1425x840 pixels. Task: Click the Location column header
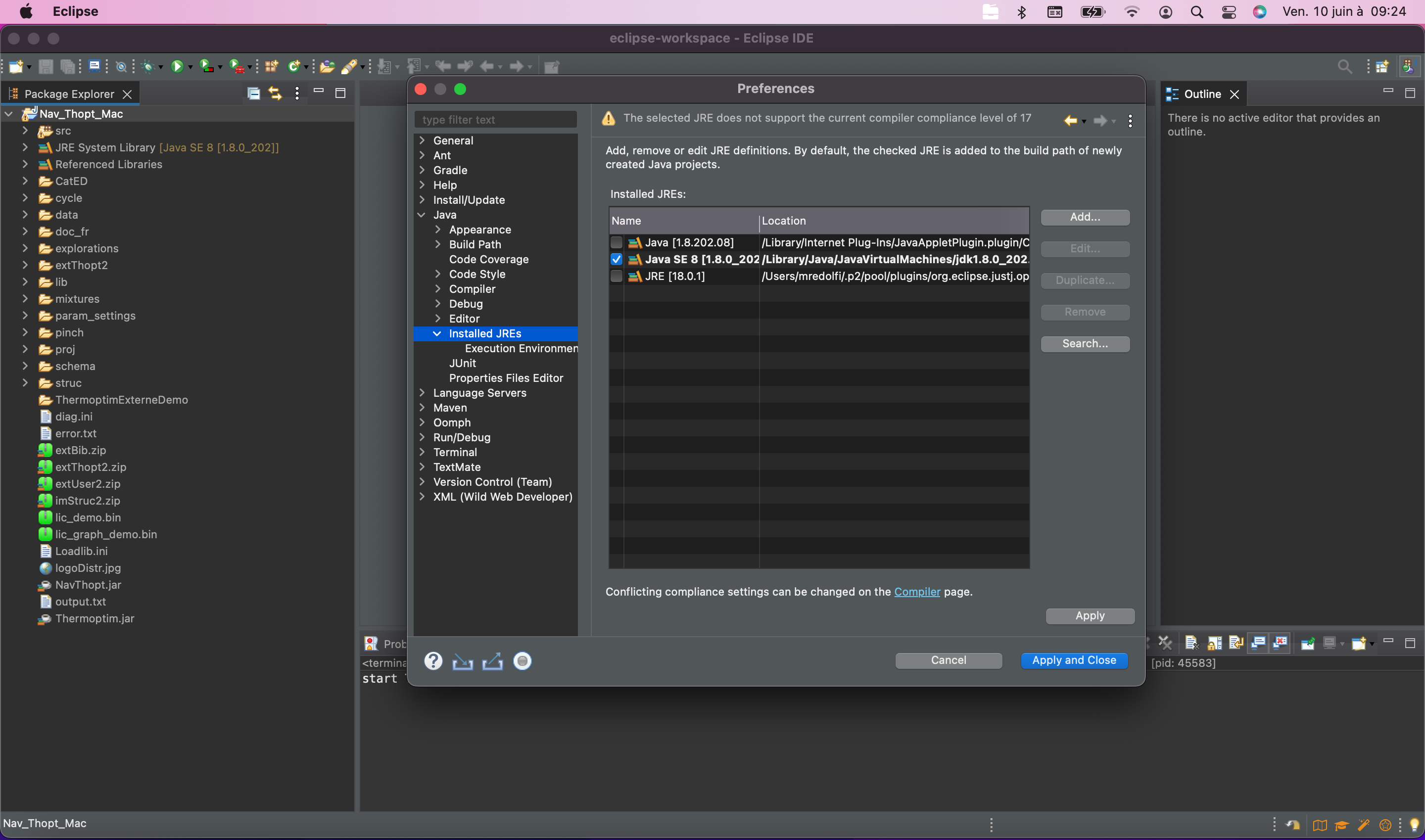pos(894,221)
